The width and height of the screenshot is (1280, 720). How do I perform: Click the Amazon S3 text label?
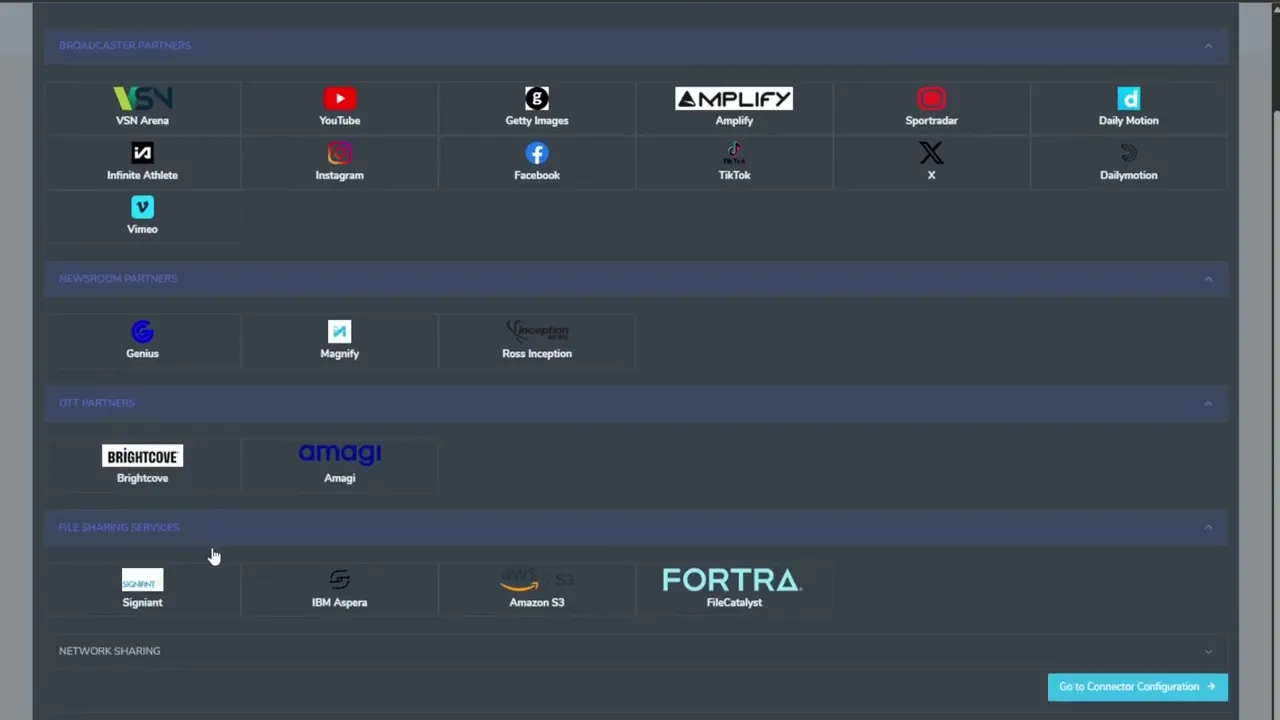point(537,602)
